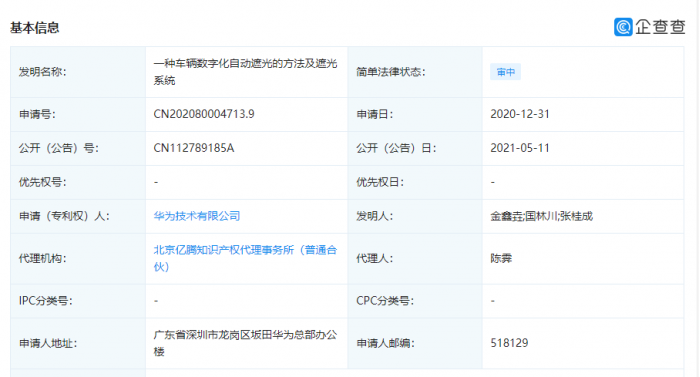This screenshot has width=700, height=377.
Task: Select the invention title 一种车辆数字化自动遮光的方法及遮光系统
Action: 245,72
